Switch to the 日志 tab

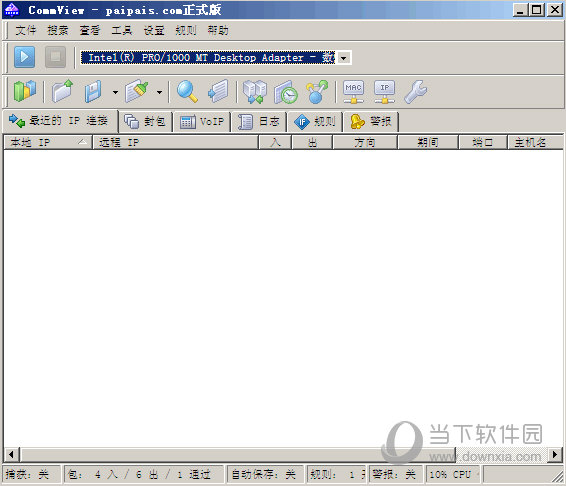pyautogui.click(x=259, y=122)
